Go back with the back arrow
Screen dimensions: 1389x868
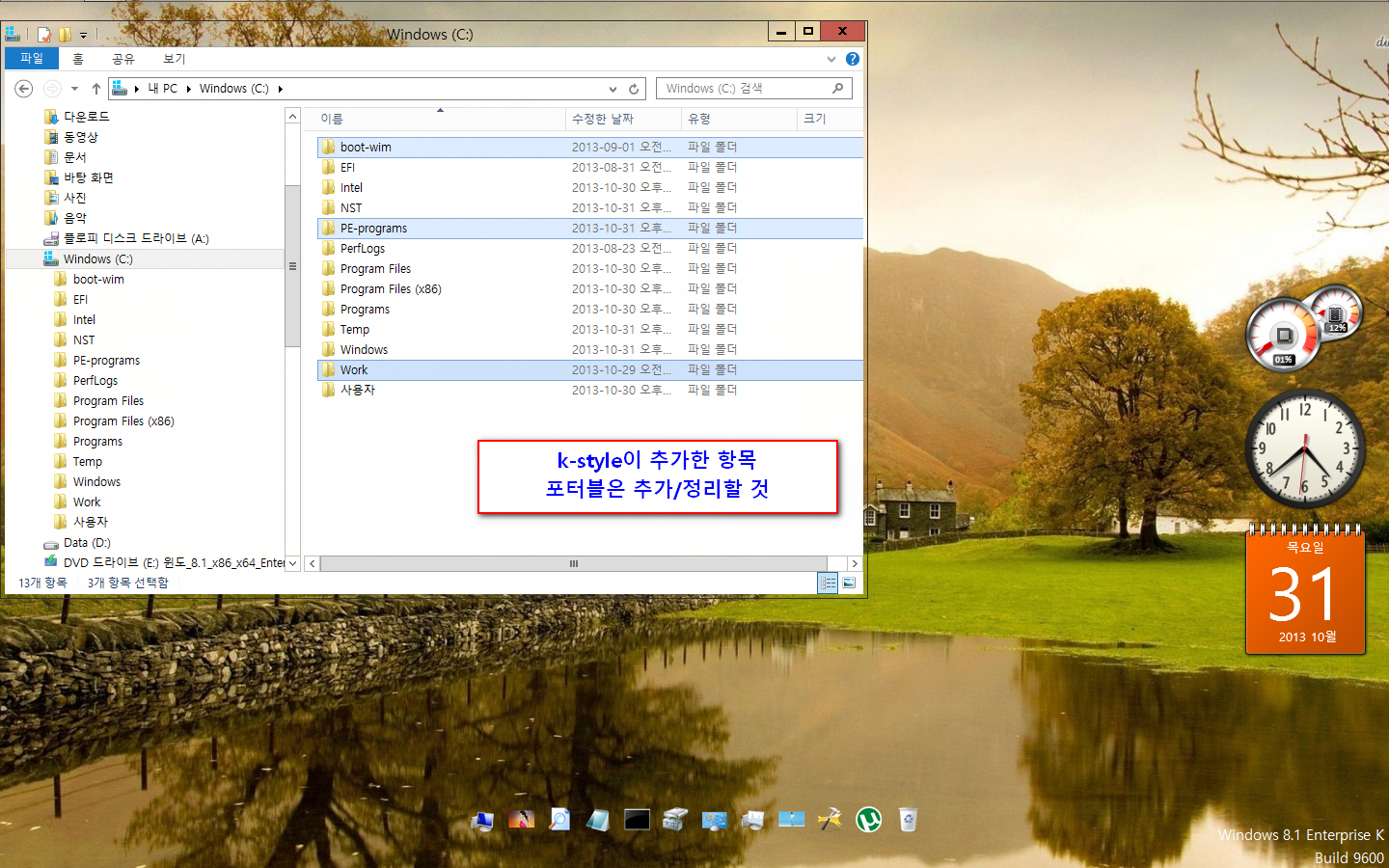coord(24,89)
